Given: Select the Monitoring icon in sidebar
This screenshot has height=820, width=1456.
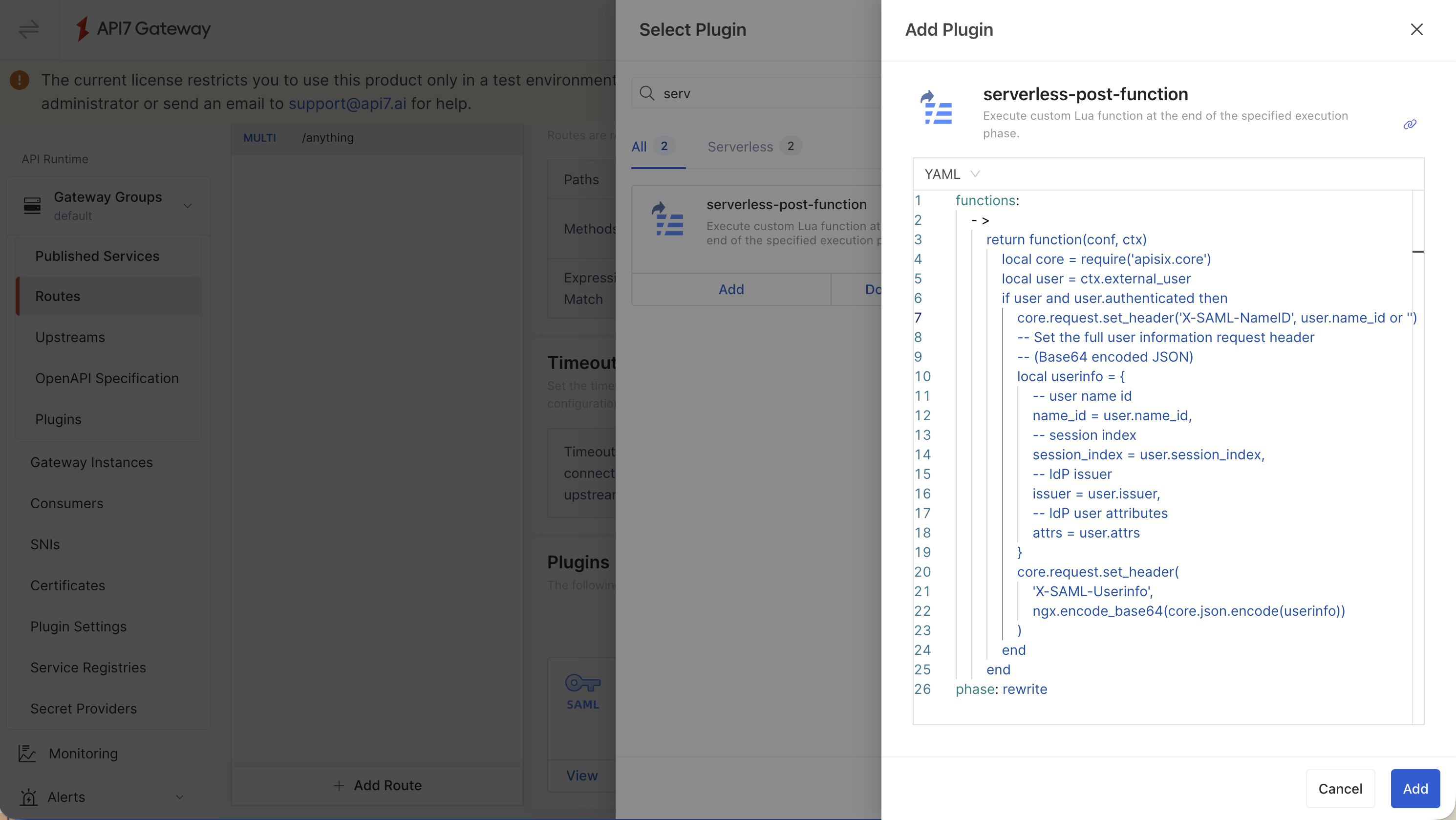Looking at the screenshot, I should pos(28,754).
